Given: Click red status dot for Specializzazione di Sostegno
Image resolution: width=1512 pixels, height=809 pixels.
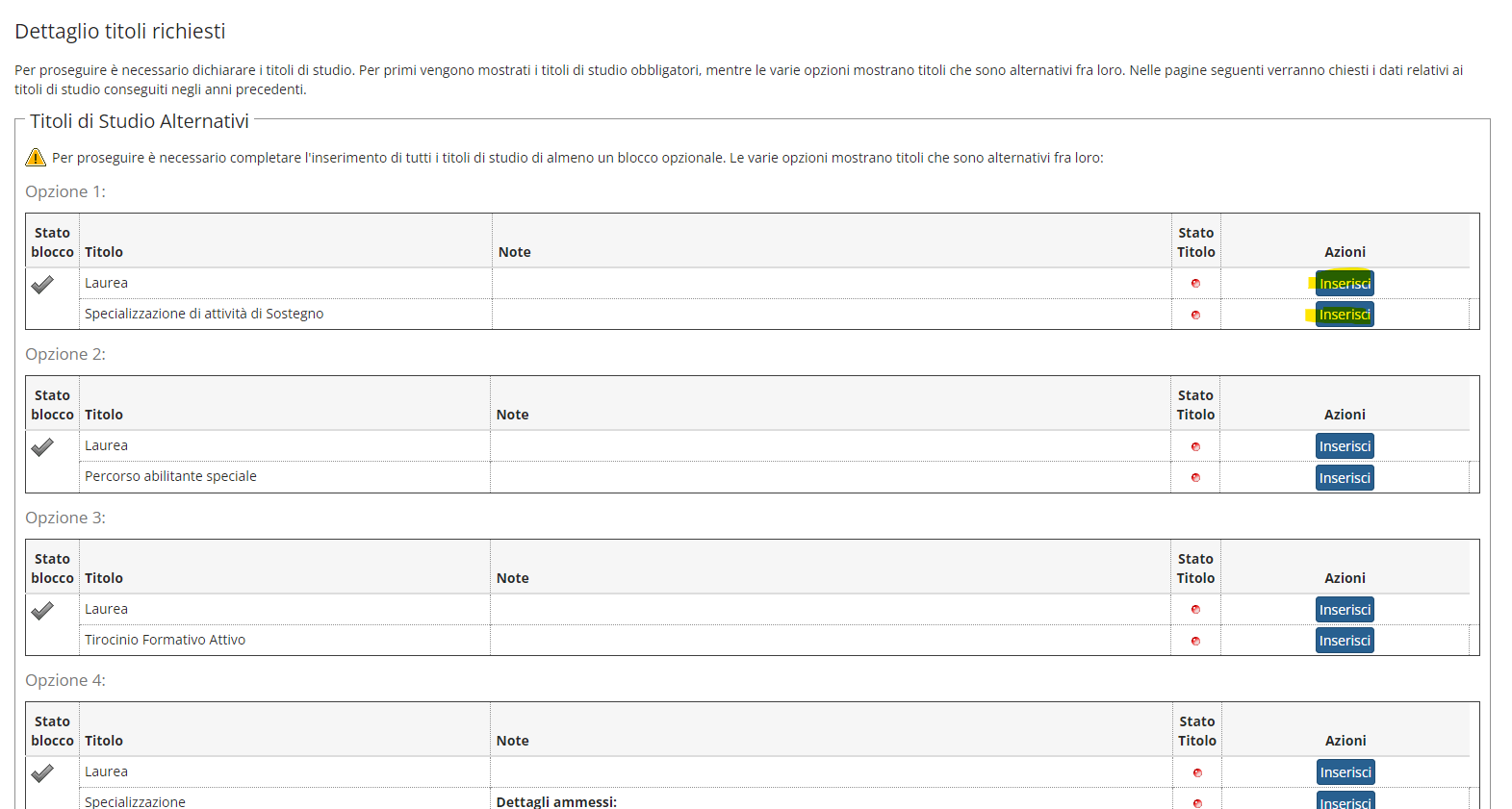Looking at the screenshot, I should (x=1195, y=315).
